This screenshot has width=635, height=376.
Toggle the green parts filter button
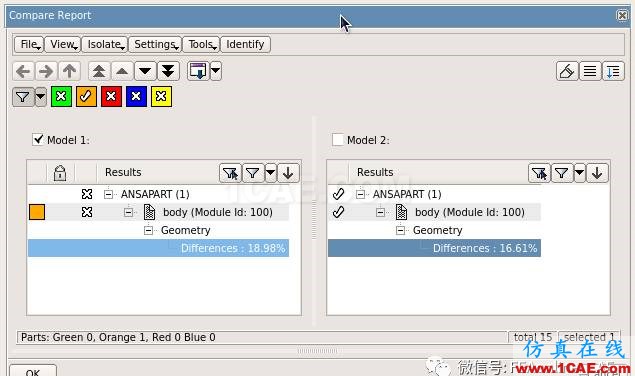[x=62, y=96]
